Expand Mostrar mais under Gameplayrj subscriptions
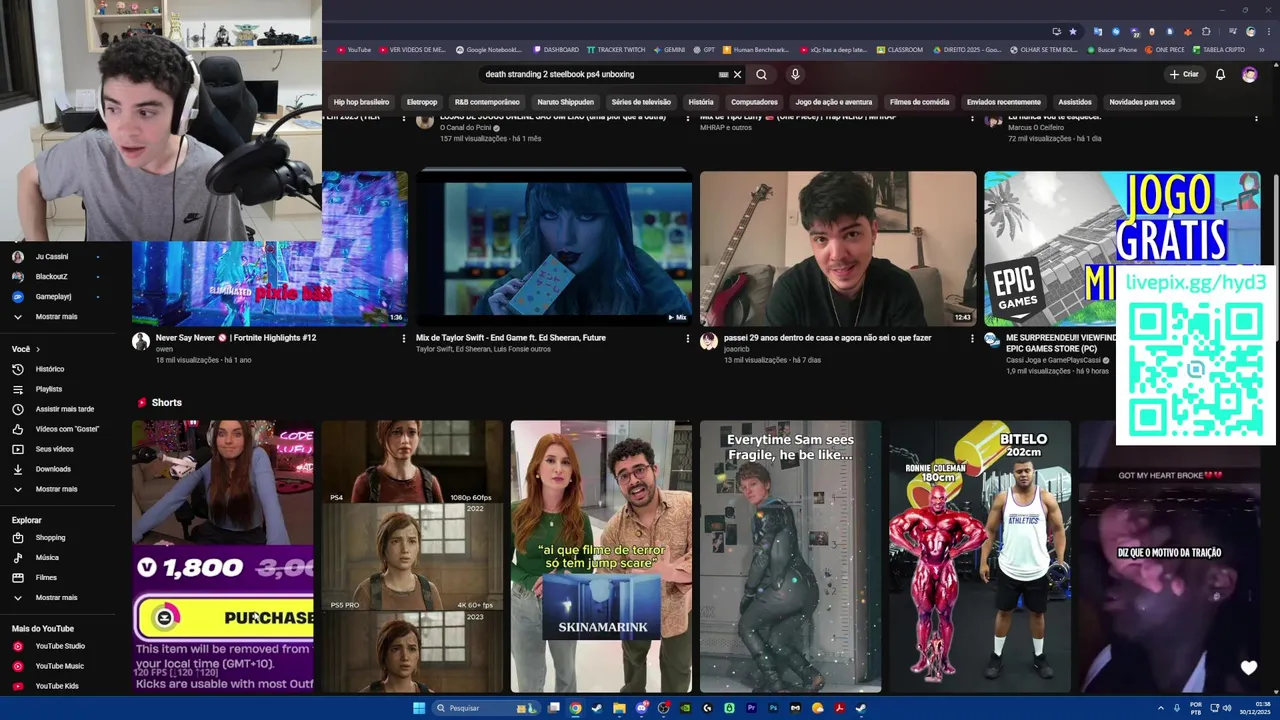Screen dimensions: 1280x720 pos(58,316)
